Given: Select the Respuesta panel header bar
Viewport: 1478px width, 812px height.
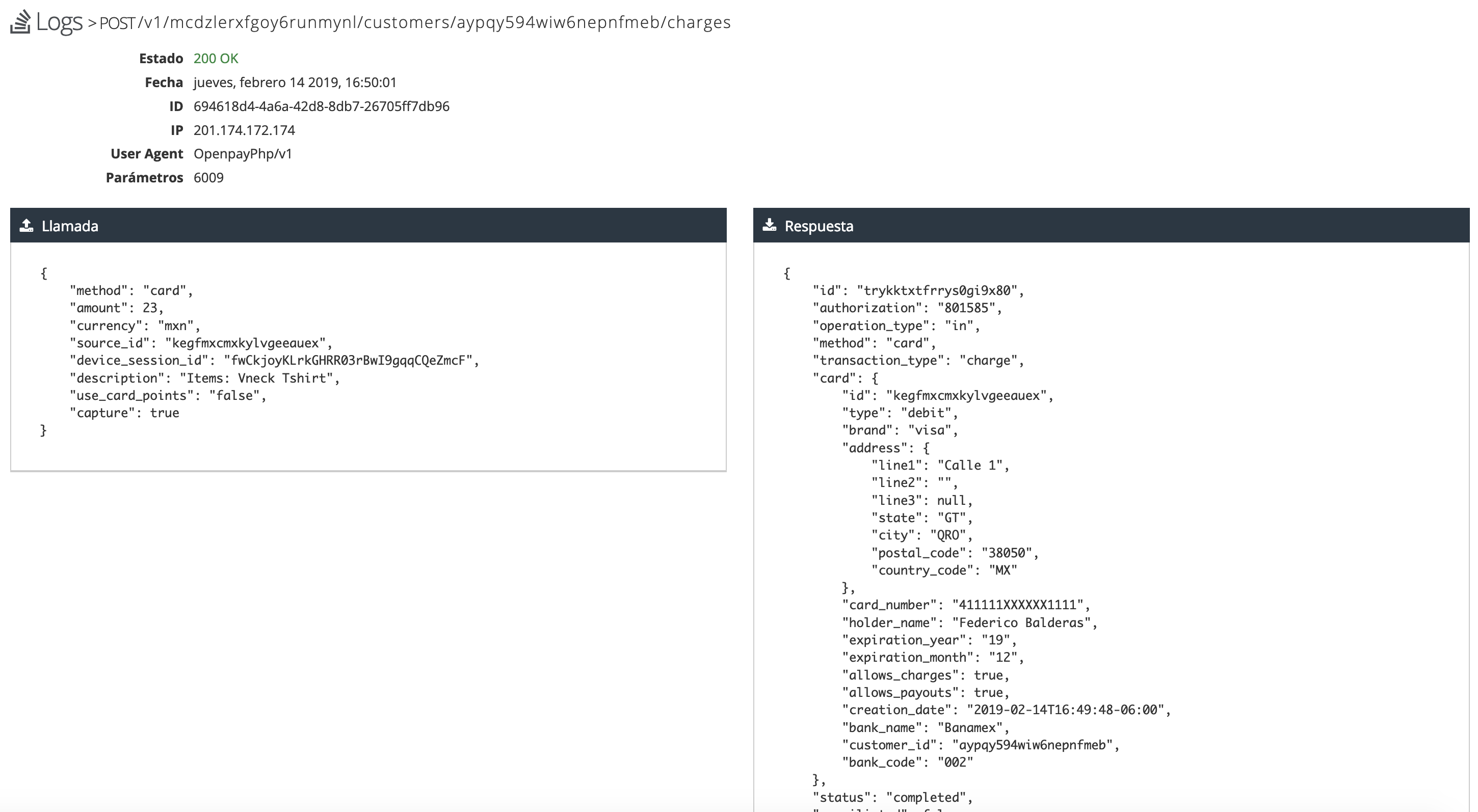Looking at the screenshot, I should pos(1113,225).
